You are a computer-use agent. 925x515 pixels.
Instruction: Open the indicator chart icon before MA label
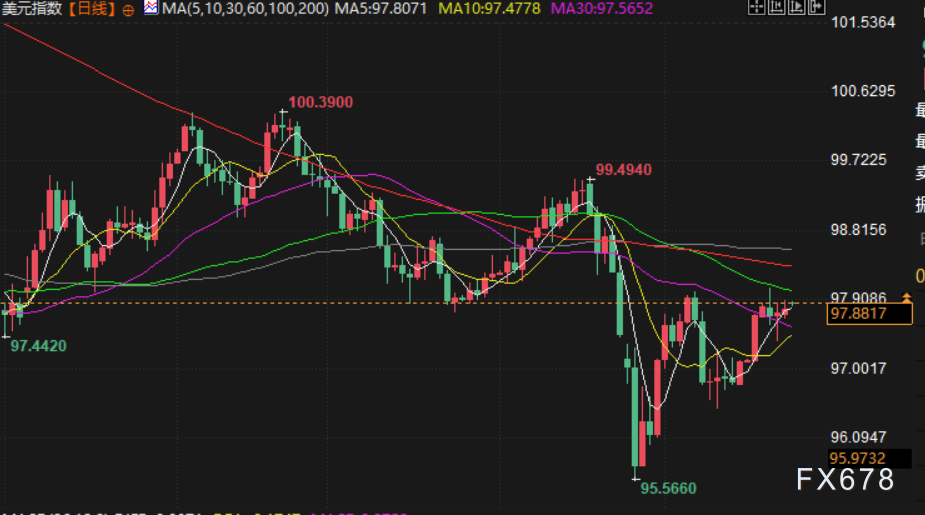click(x=150, y=8)
